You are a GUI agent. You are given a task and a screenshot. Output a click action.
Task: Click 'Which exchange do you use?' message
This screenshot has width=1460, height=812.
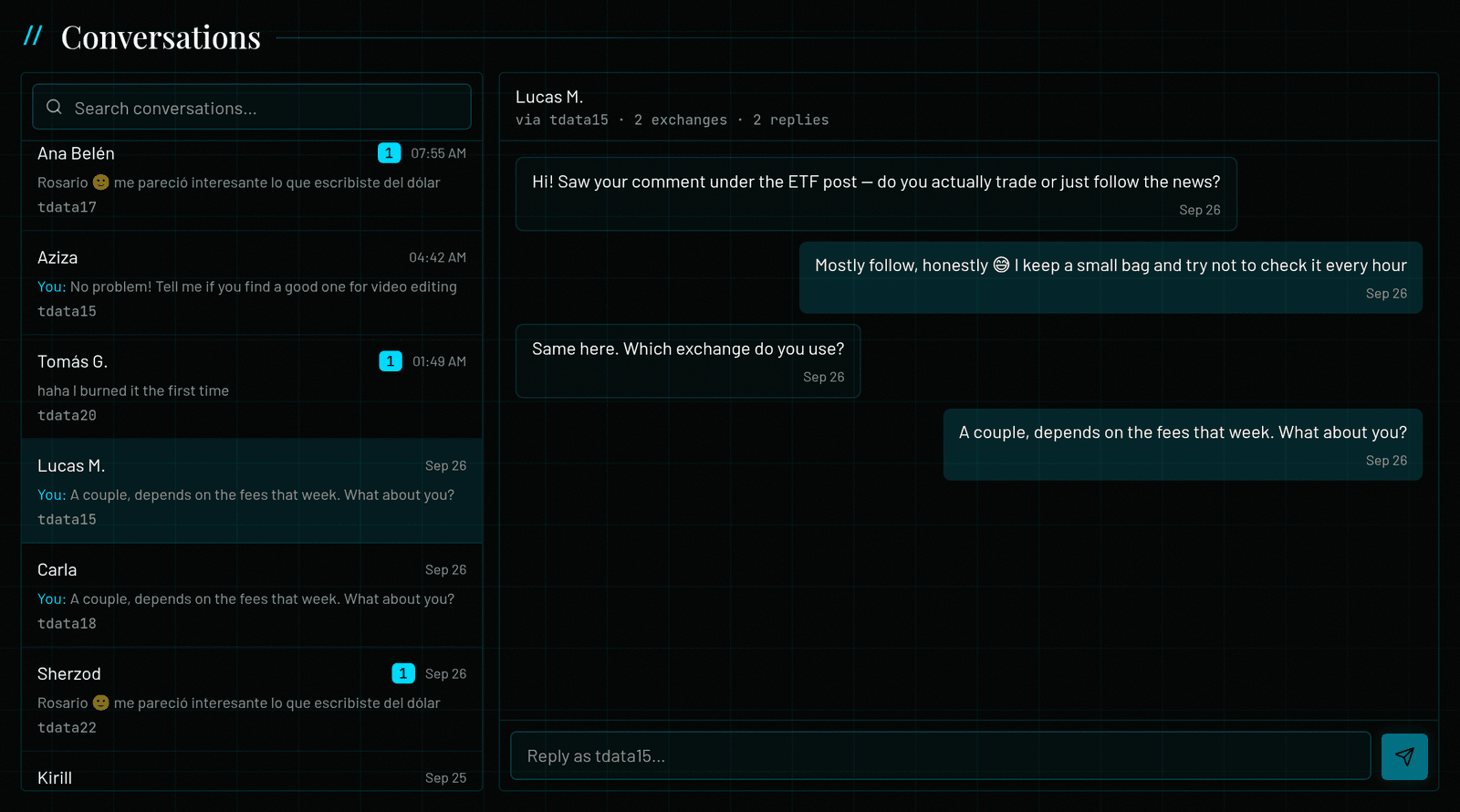(688, 361)
